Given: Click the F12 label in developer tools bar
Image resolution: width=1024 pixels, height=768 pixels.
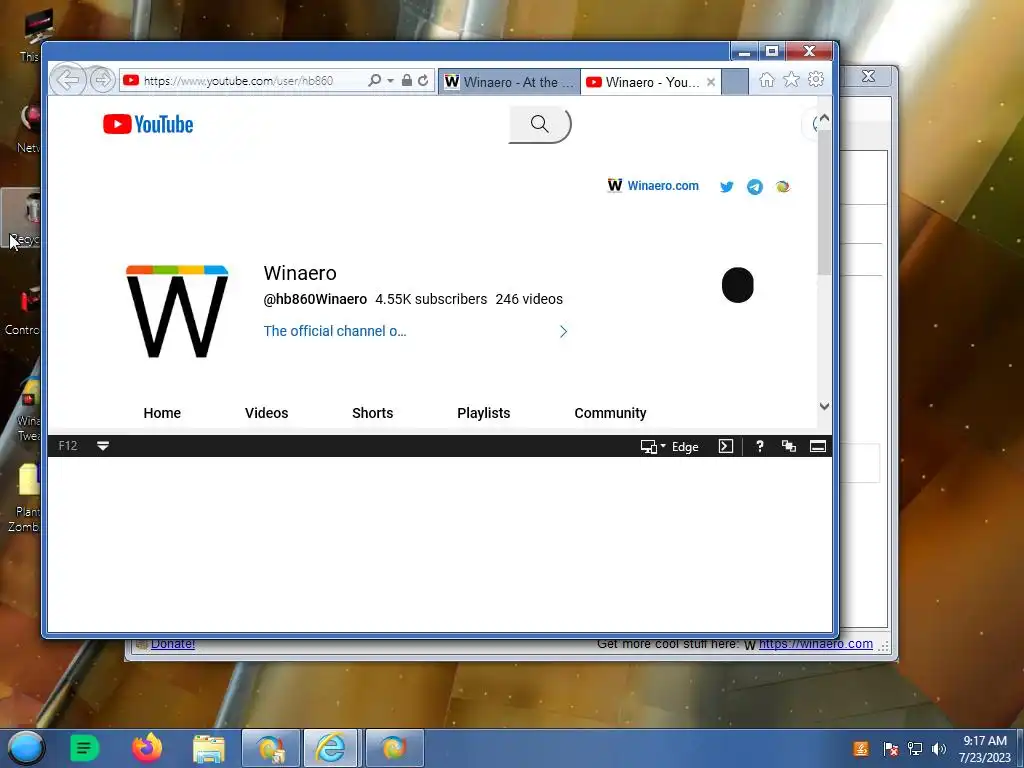Looking at the screenshot, I should click(67, 446).
